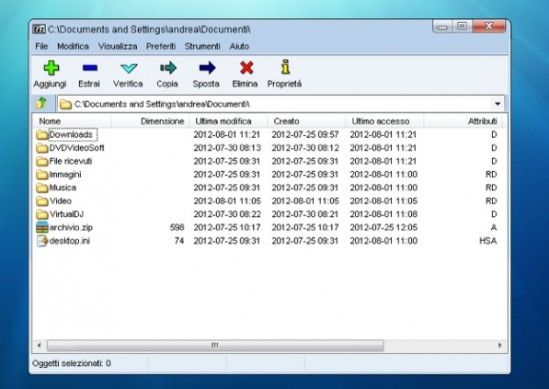Sort by Dimensione column header
This screenshot has width=549, height=389.
point(150,121)
